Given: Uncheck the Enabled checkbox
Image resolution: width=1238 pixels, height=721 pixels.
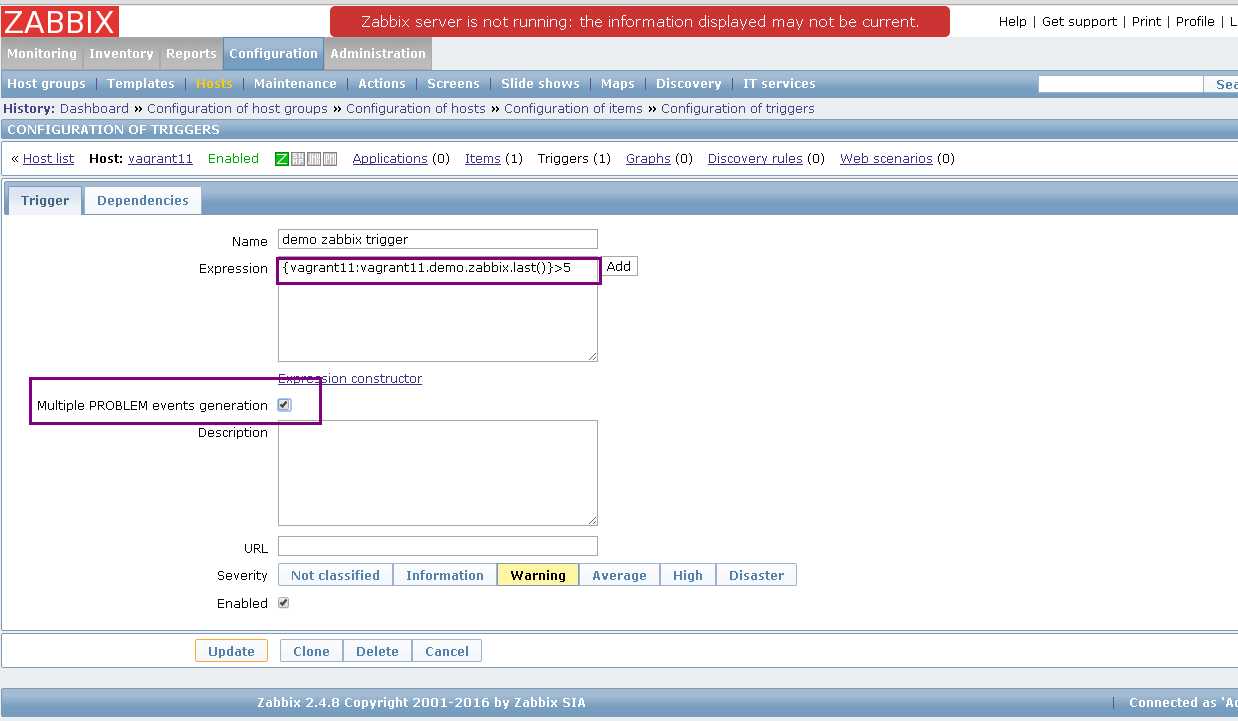Looking at the screenshot, I should pos(284,603).
